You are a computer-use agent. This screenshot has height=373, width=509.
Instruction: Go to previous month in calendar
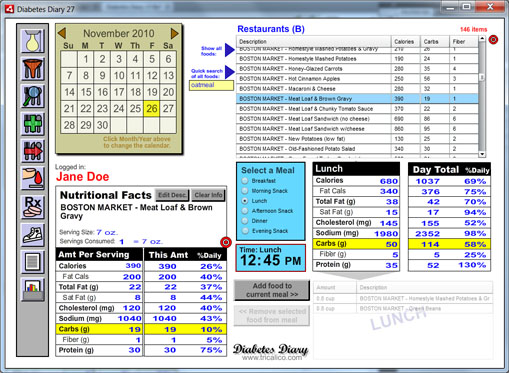[x=62, y=33]
